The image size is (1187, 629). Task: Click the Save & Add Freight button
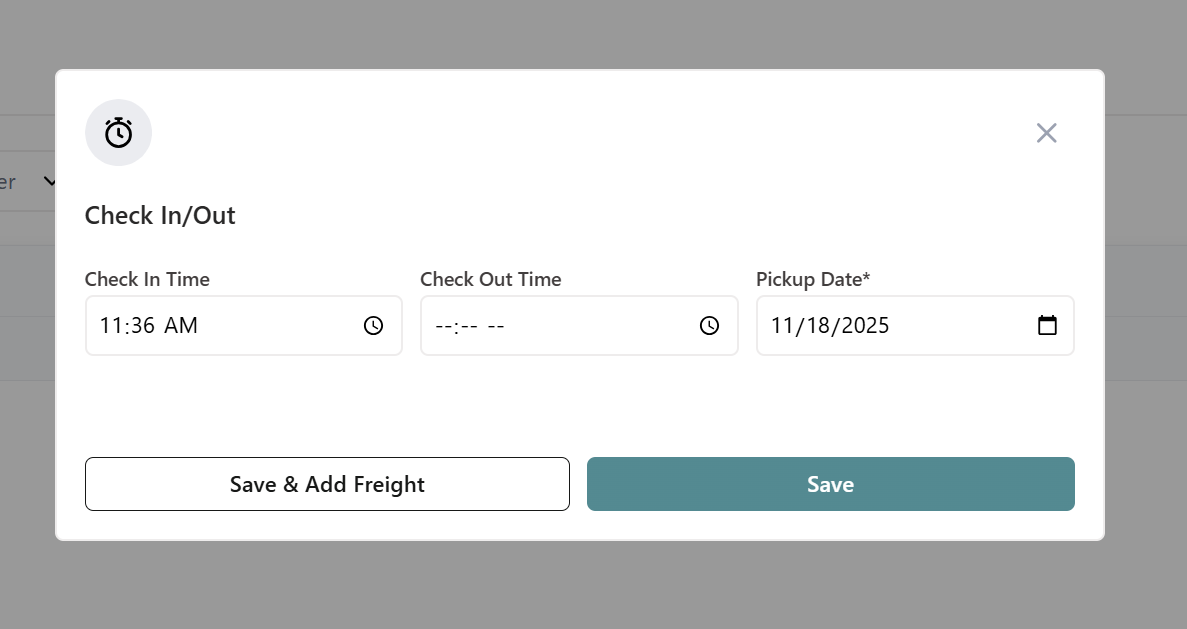coord(327,484)
